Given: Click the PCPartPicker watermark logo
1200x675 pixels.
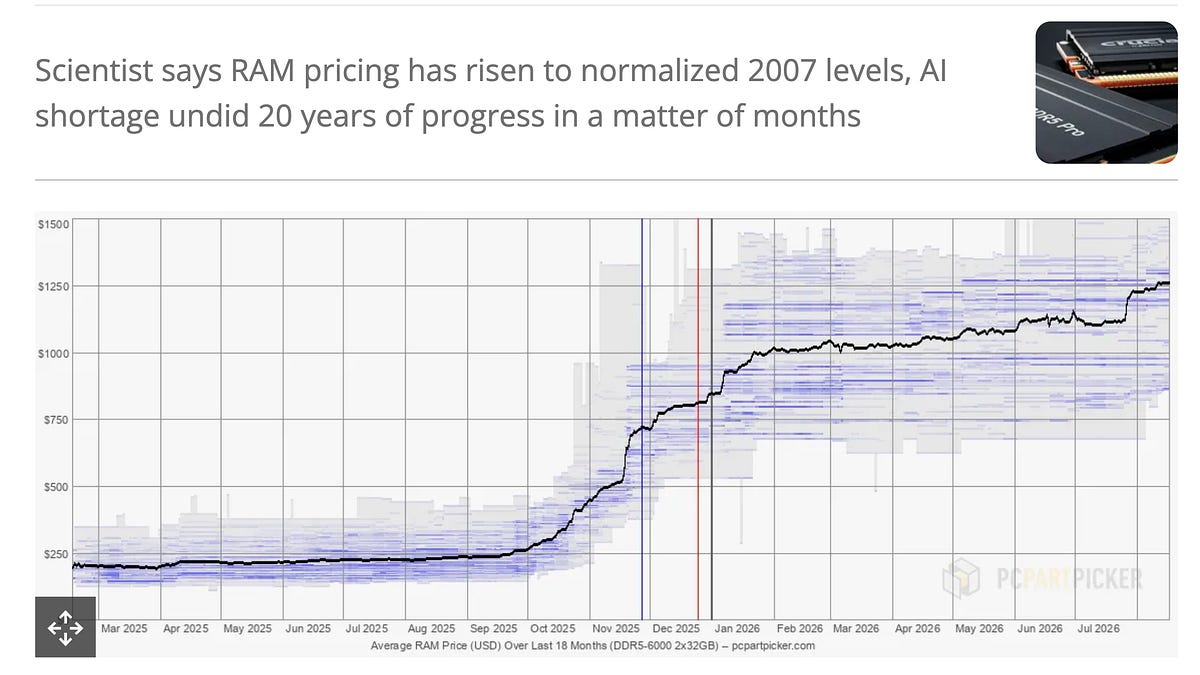Looking at the screenshot, I should (x=1040, y=578).
